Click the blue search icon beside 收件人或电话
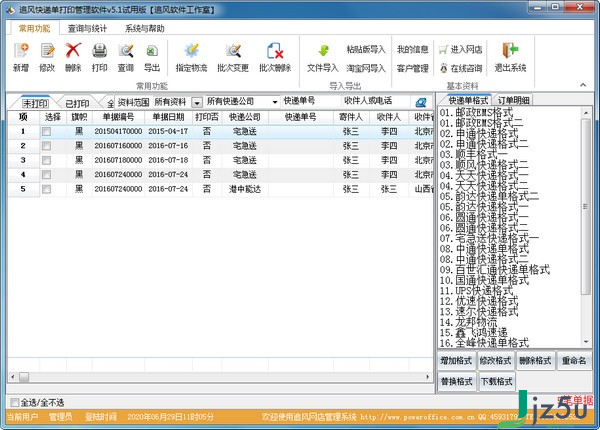The height and width of the screenshot is (430, 600). [x=421, y=102]
